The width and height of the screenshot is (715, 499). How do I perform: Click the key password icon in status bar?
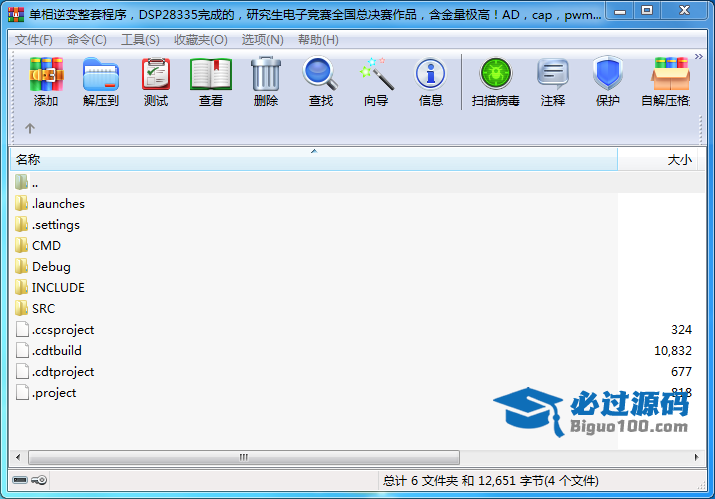pos(39,480)
